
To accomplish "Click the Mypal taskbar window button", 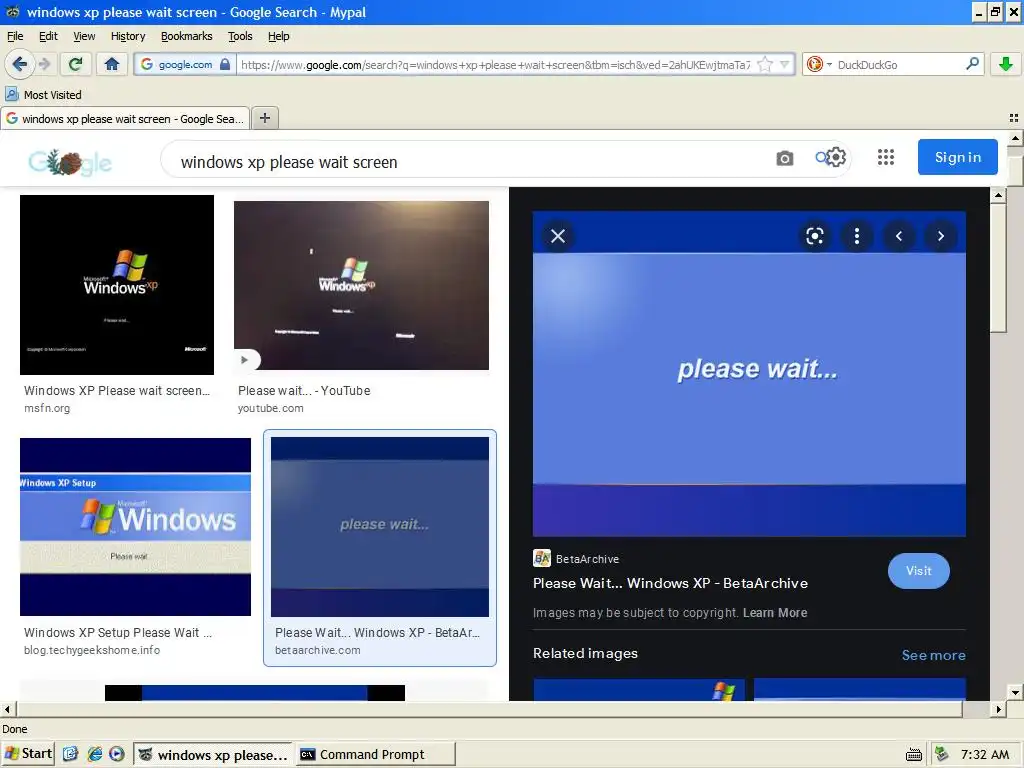I will [x=214, y=754].
